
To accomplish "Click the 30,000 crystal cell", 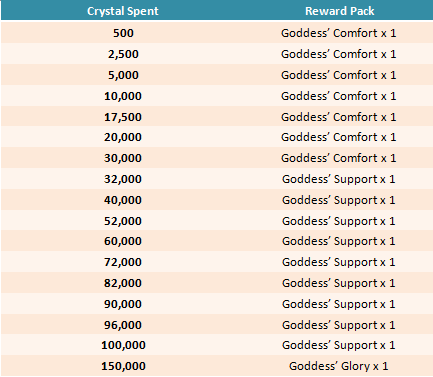I will 123,158.
